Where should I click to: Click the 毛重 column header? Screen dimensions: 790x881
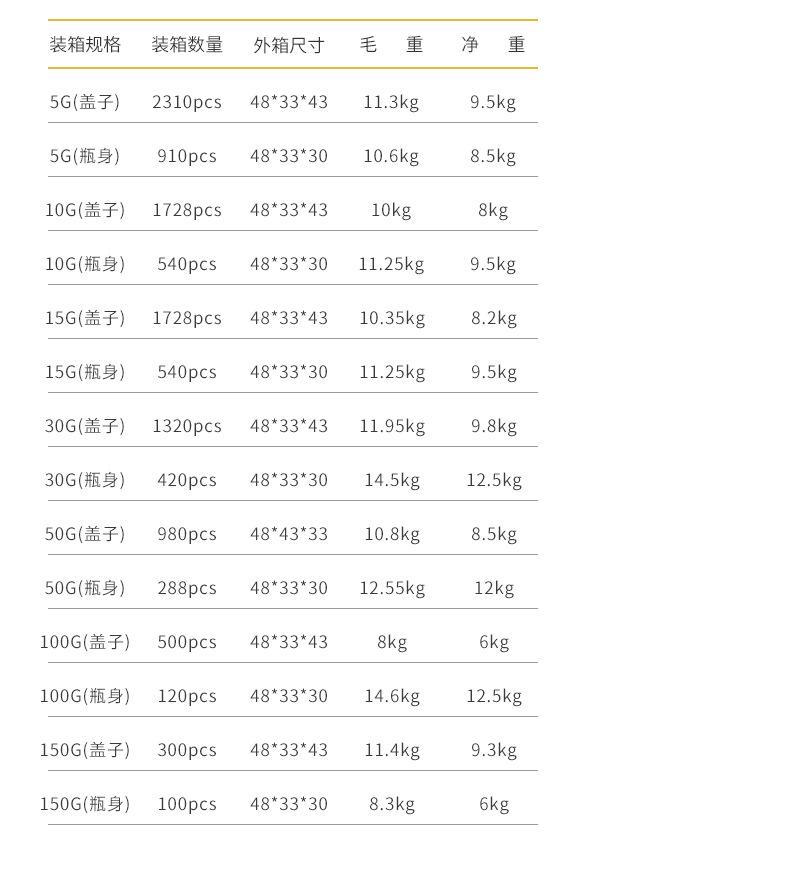(392, 45)
